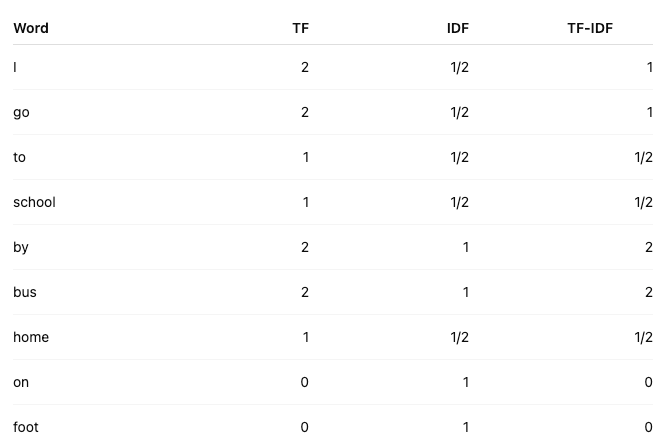Click the TF-IDF value for 'foot'
Image resolution: width=670 pixels, height=446 pixels.
coord(649,427)
